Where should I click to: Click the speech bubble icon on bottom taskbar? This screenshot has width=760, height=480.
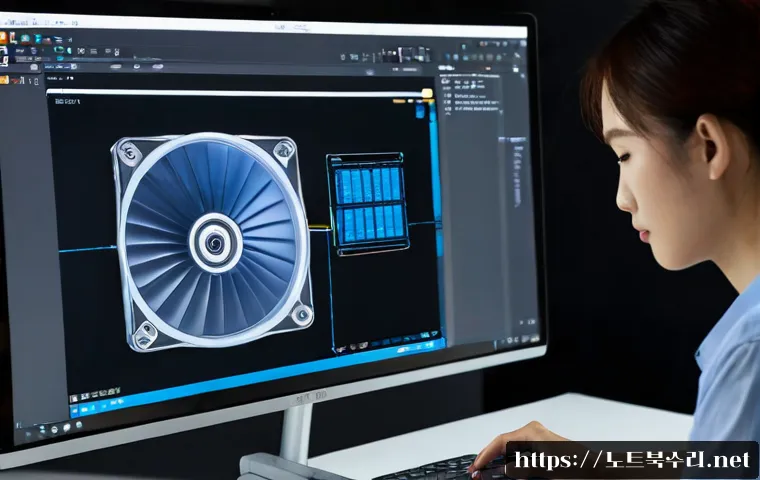click(66, 428)
